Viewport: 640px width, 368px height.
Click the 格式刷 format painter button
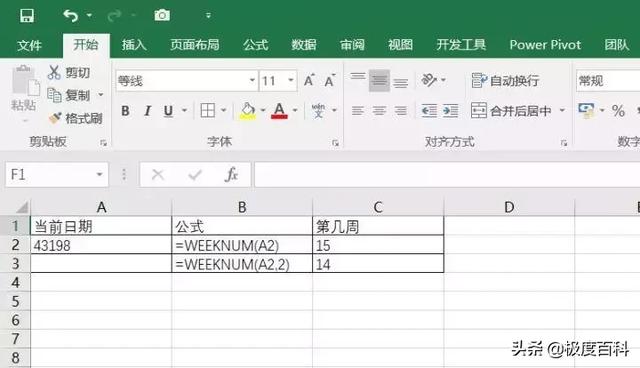(x=75, y=118)
